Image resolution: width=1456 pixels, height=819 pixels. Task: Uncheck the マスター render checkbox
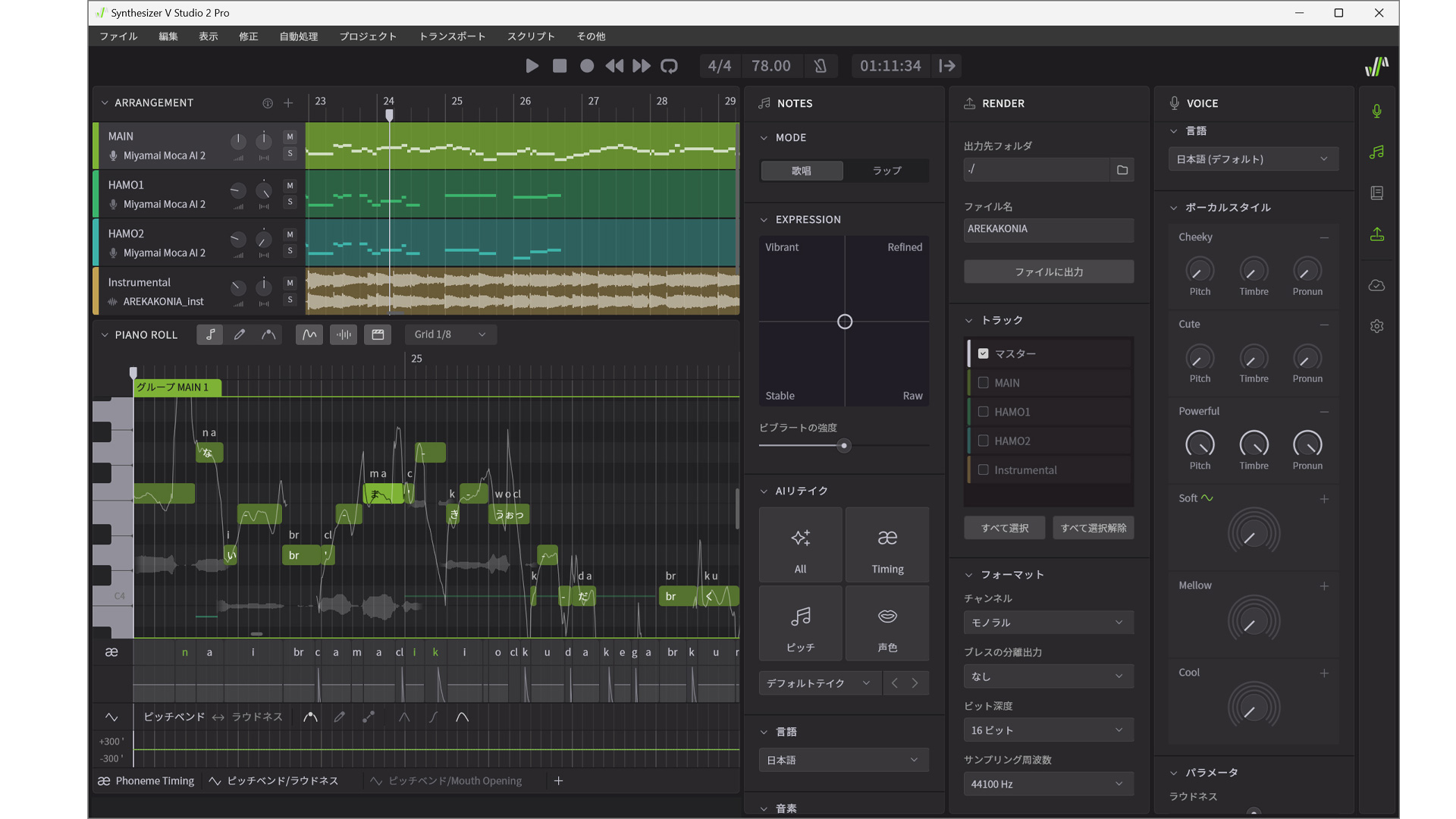984,353
